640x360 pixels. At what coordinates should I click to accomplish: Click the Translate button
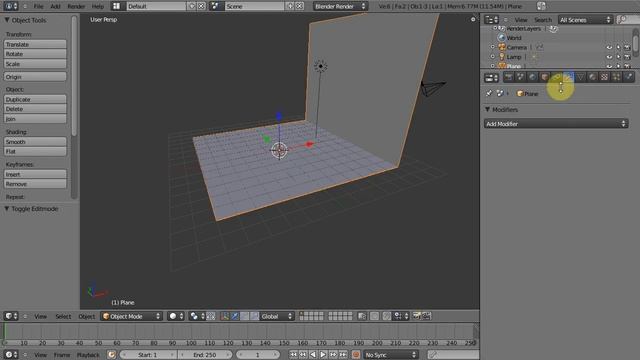coord(35,44)
